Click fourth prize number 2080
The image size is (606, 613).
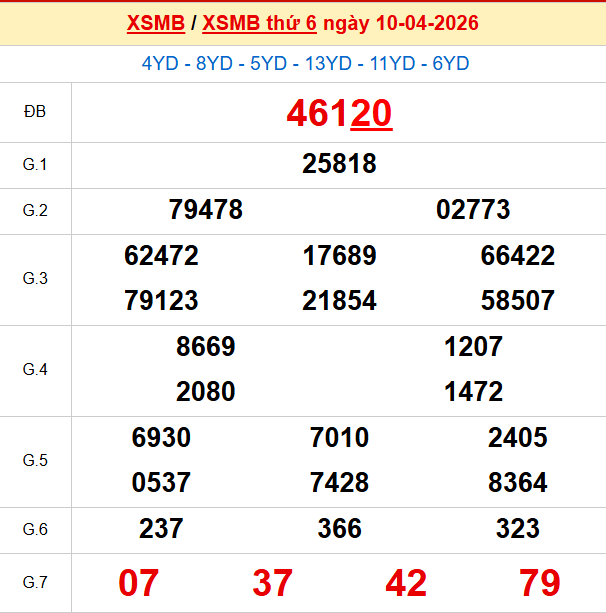click(x=205, y=392)
